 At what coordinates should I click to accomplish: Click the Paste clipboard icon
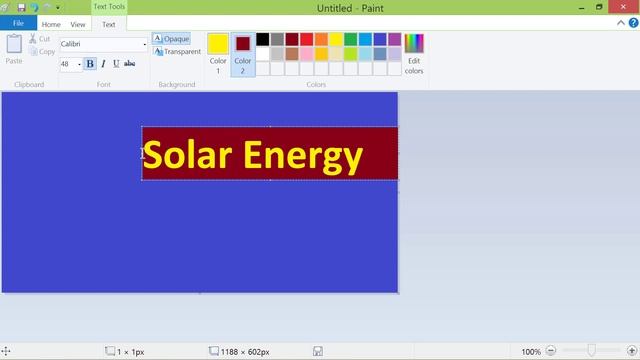click(14, 44)
